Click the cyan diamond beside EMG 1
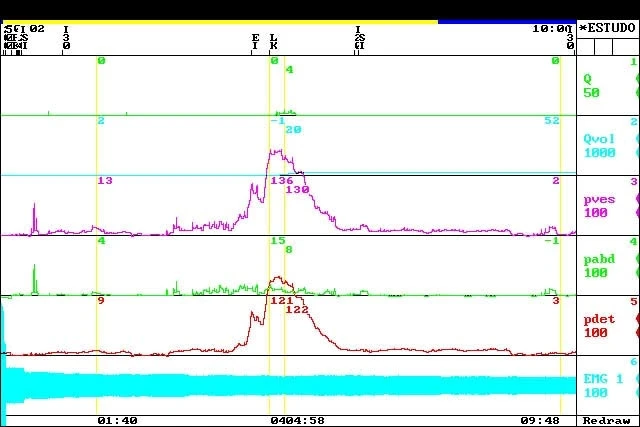Viewport: 640px width, 427px height. coord(637,392)
